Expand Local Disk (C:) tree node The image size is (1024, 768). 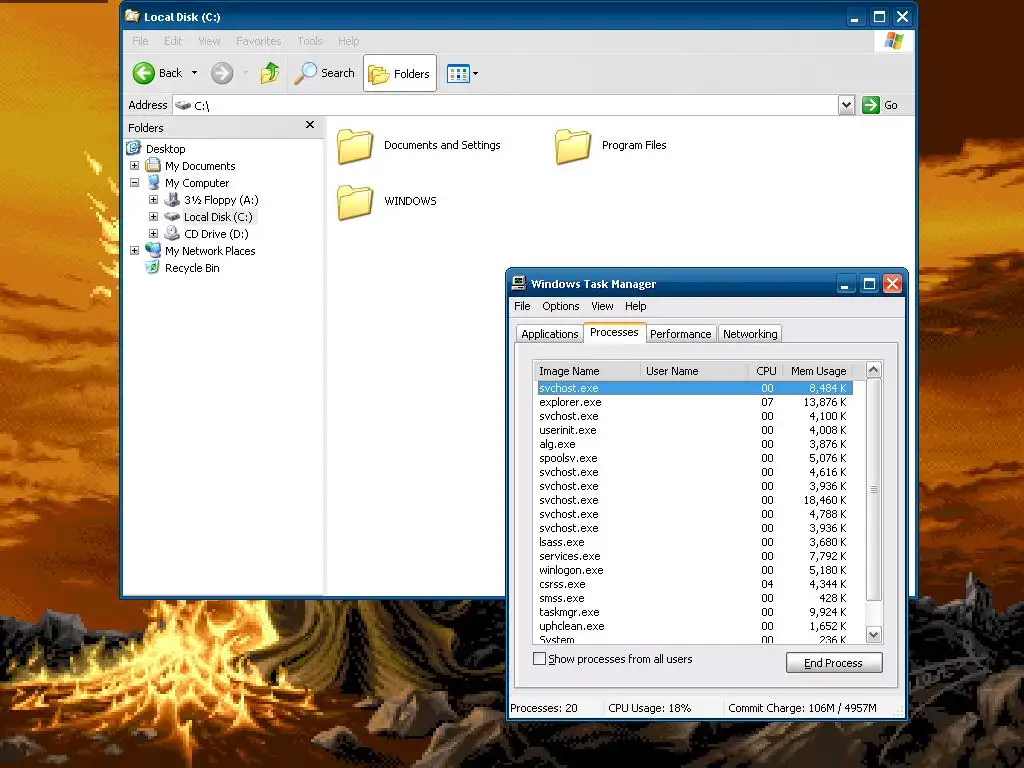pos(153,217)
